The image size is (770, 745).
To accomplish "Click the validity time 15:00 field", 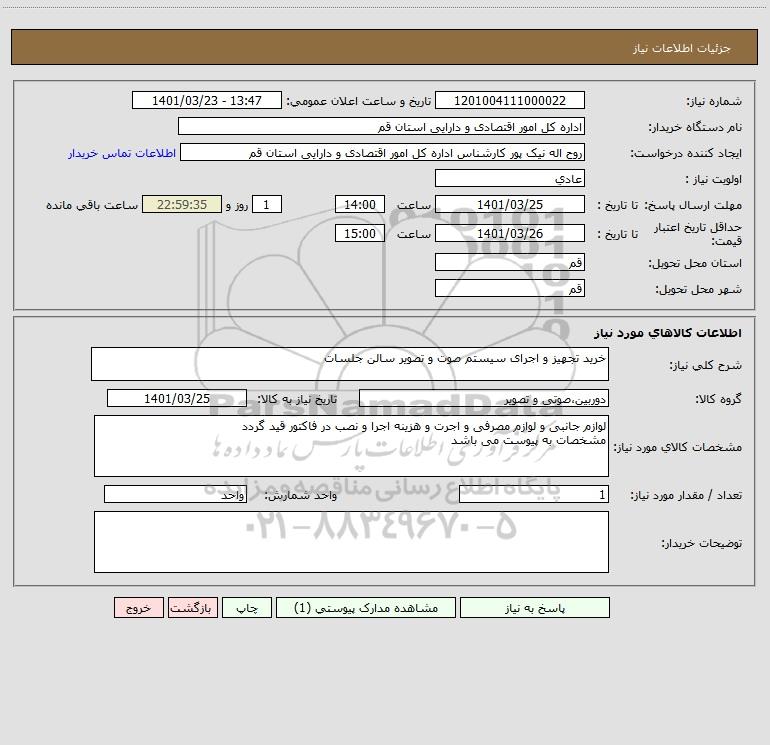I will click(x=359, y=233).
